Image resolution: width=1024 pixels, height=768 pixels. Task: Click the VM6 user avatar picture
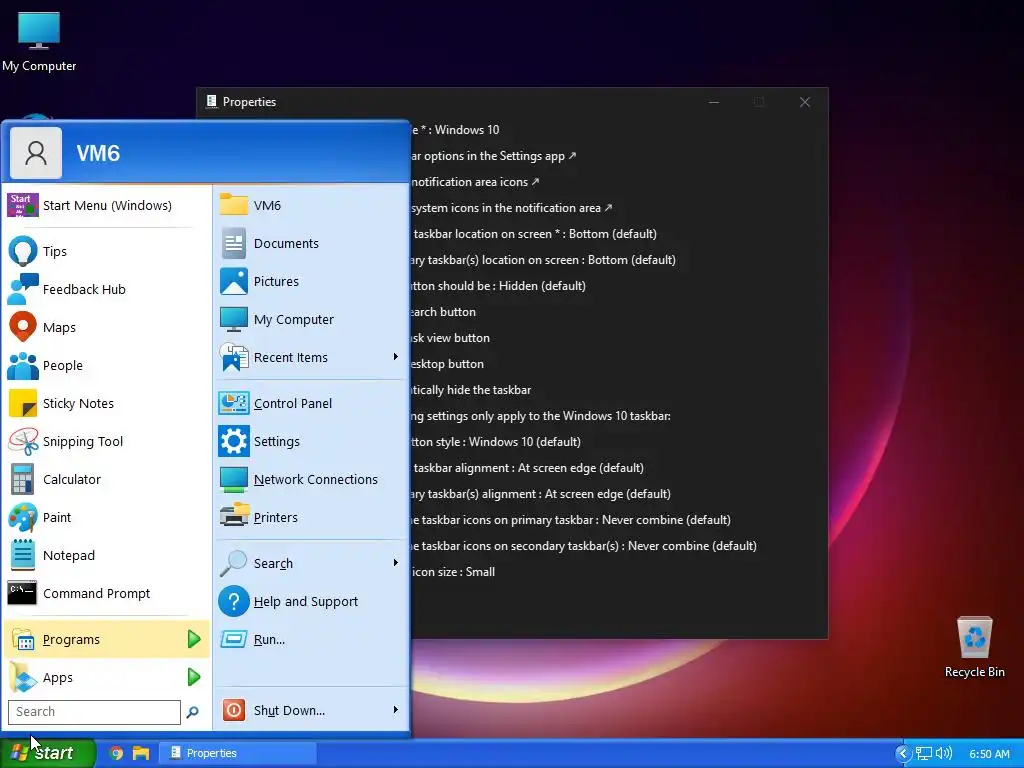click(36, 153)
